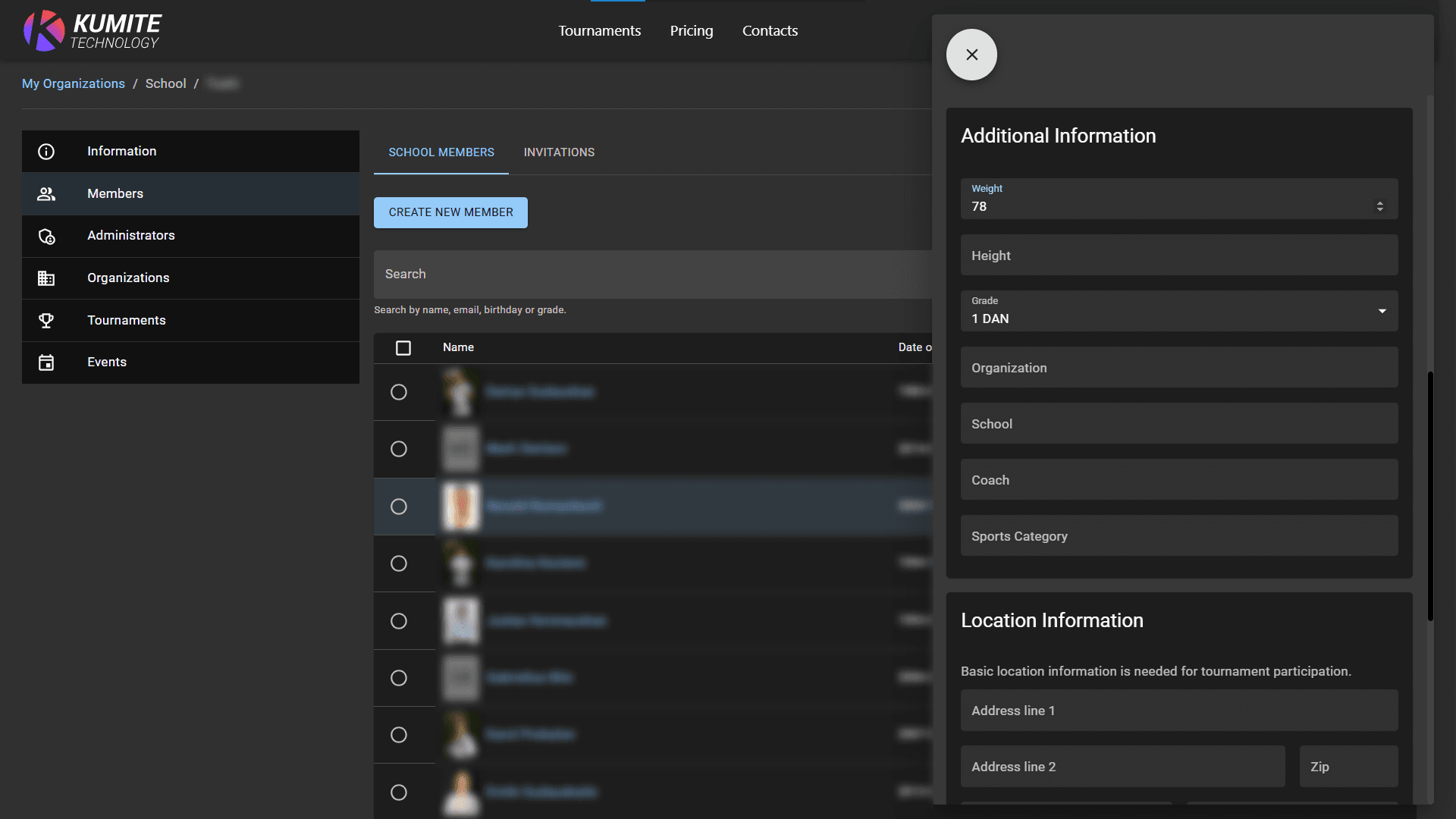Click the side panel vertical scrollbar
The width and height of the screenshot is (1456, 819).
(x=1430, y=496)
